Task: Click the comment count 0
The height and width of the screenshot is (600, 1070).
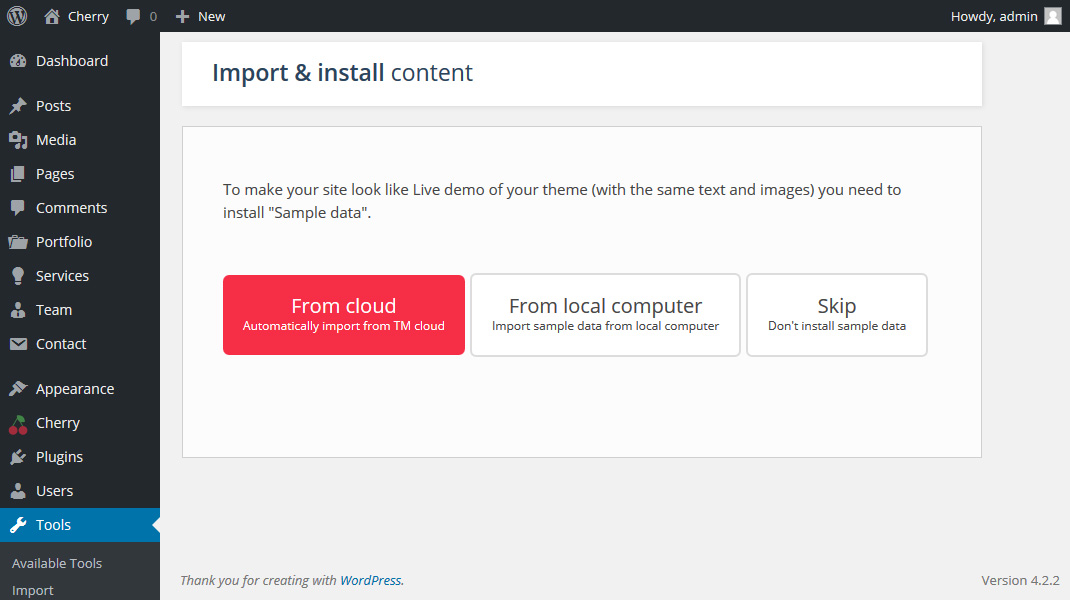Action: [154, 16]
